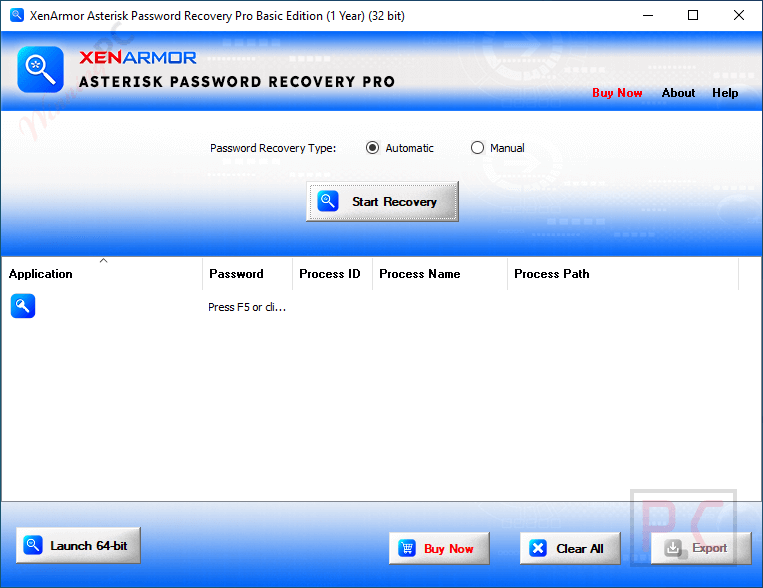Sort by the Process Path column header
Viewport: 763px width, 588px height.
(623, 274)
